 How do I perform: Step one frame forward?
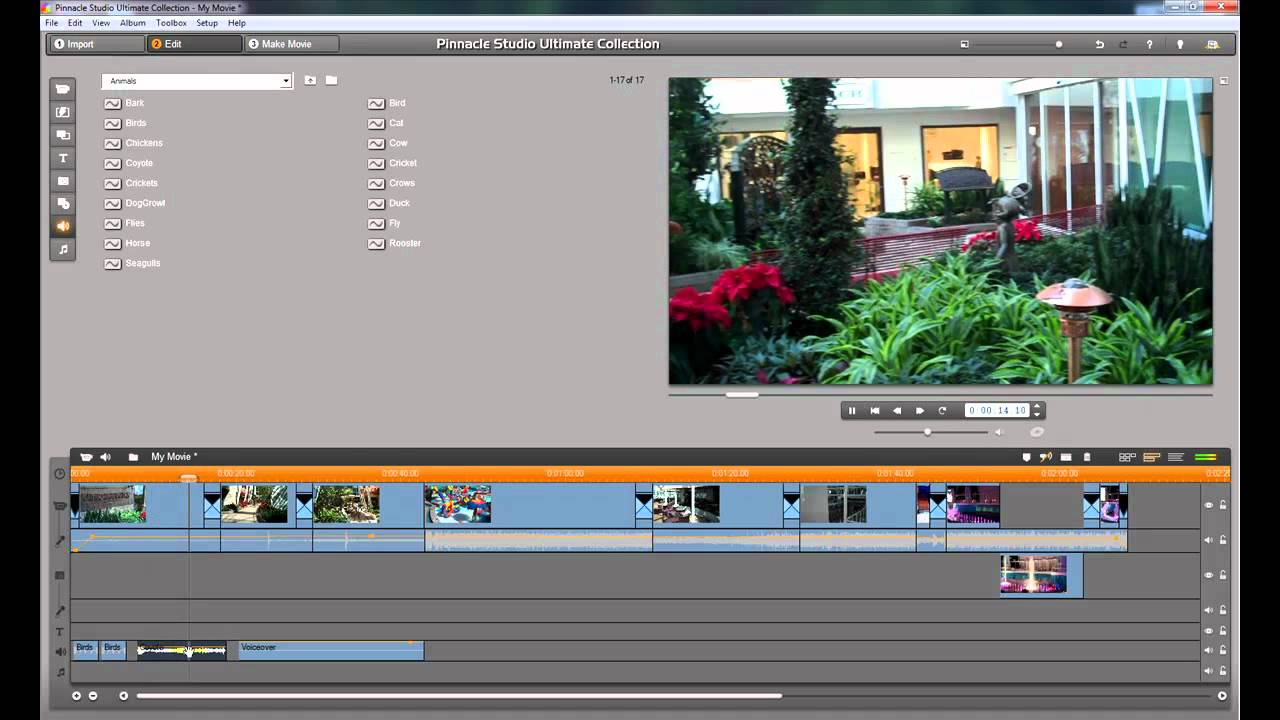[x=920, y=410]
